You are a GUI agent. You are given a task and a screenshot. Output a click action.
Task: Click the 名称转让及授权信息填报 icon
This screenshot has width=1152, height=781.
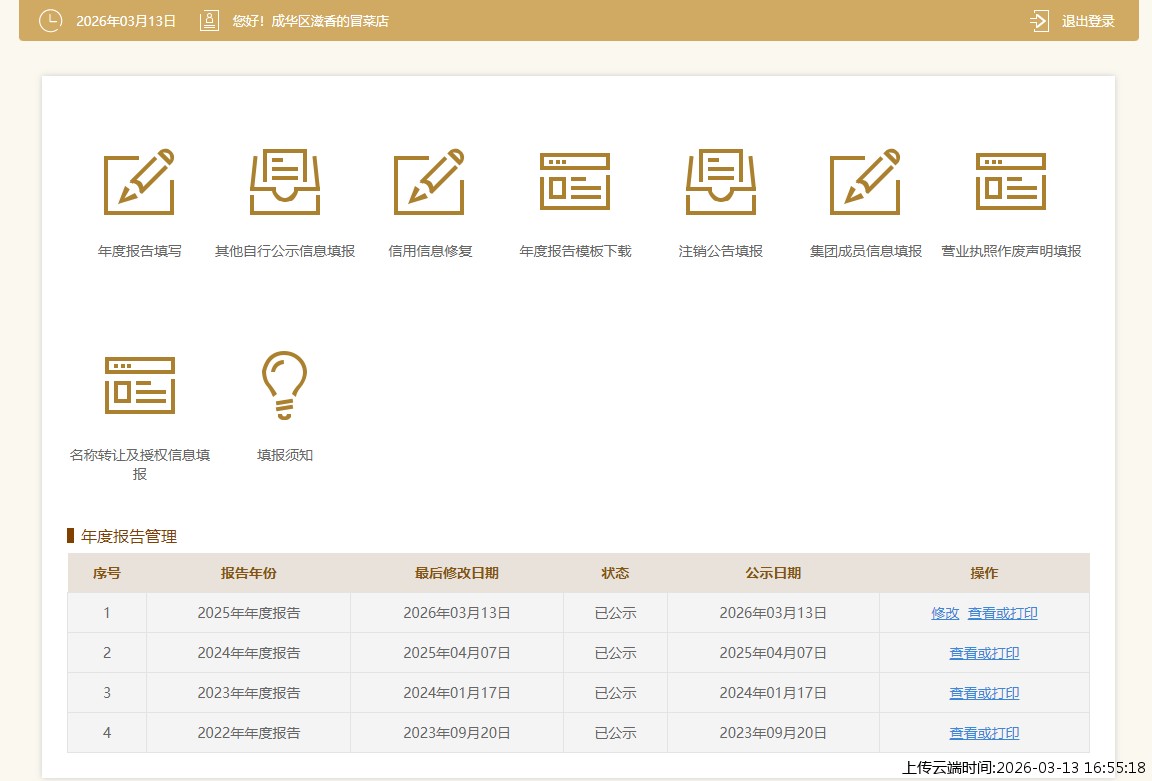pos(140,385)
